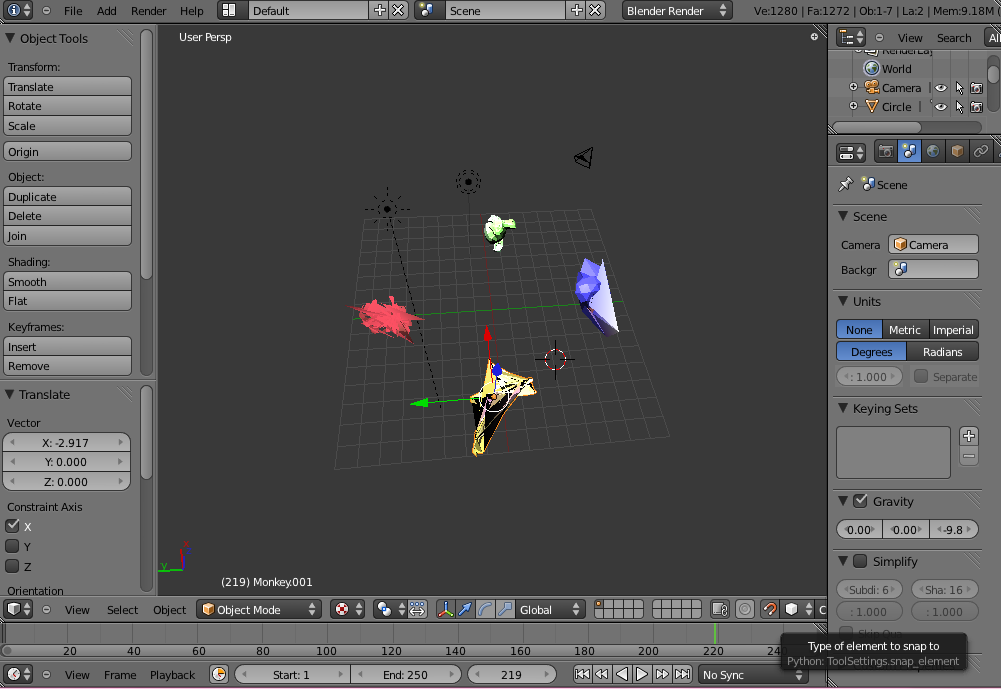Screen dimensions: 1001x689
Task: Open the Help menu
Action: [192, 11]
